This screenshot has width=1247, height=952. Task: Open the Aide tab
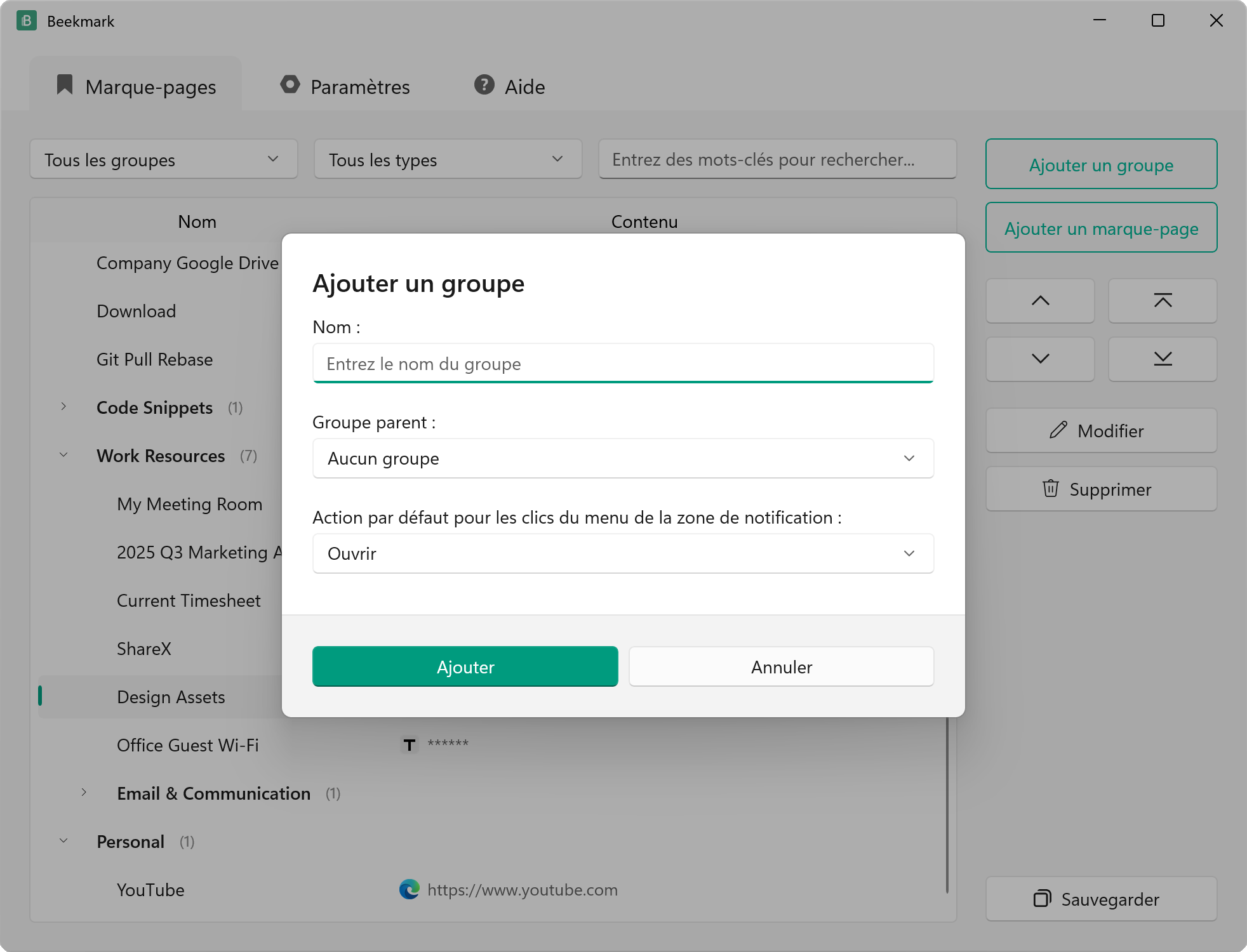[510, 86]
